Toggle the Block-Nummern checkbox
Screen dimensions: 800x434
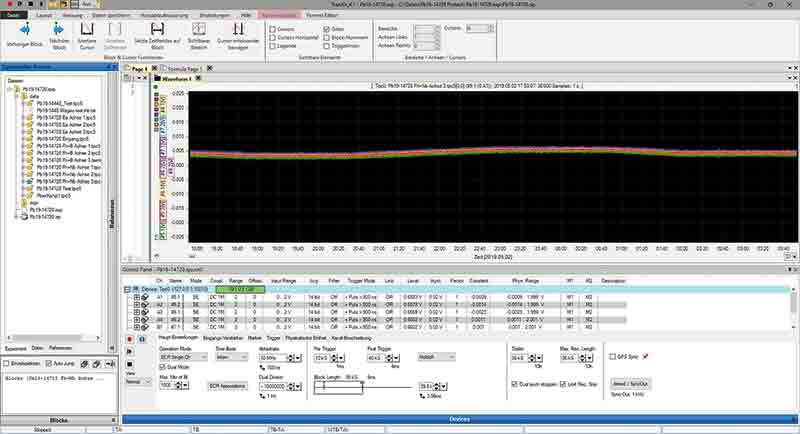click(327, 38)
